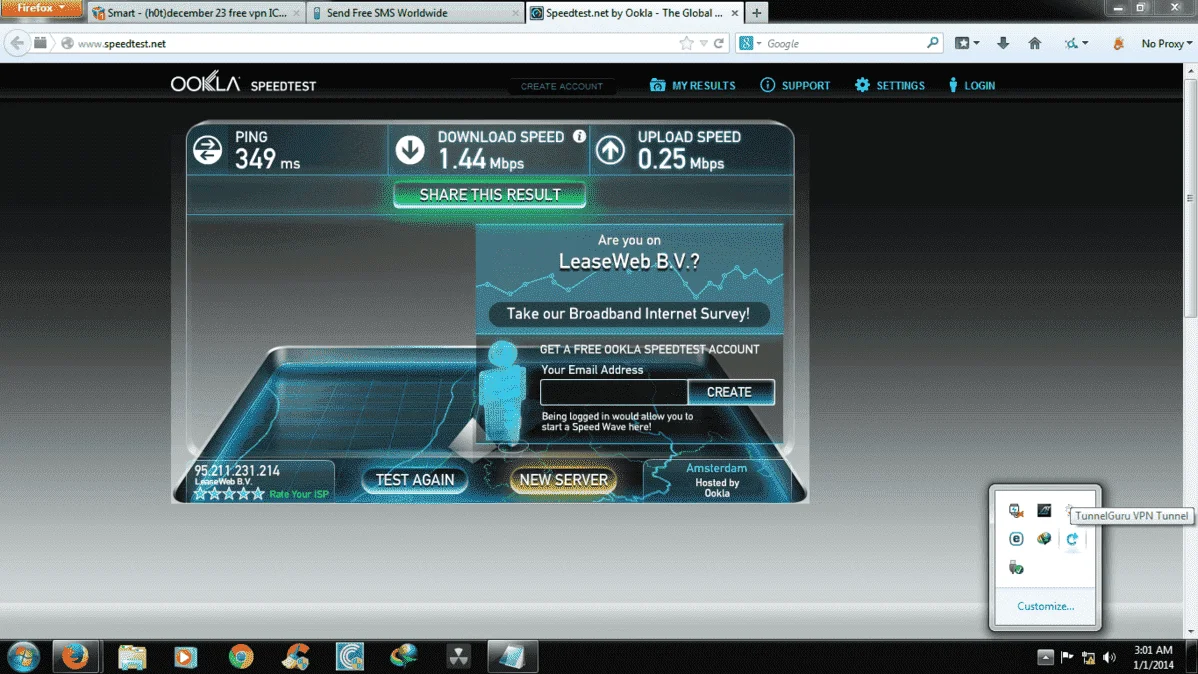Collapse the hidden tray icons arrow
Viewport: 1198px width, 674px height.
pyautogui.click(x=1045, y=657)
